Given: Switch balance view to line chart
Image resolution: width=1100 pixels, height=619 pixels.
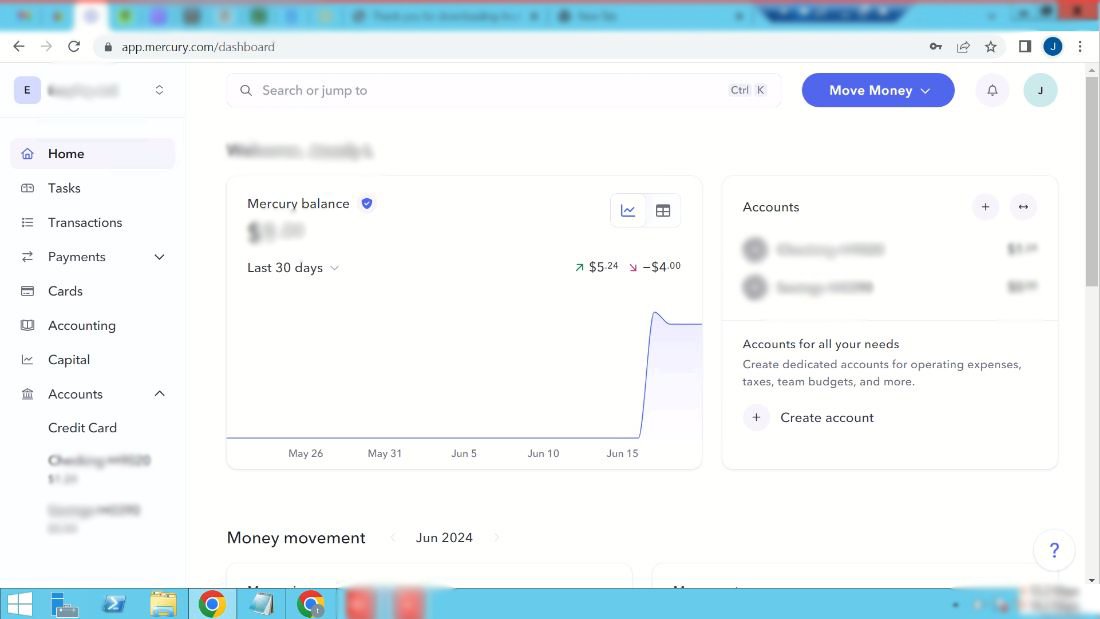Looking at the screenshot, I should click(x=628, y=211).
